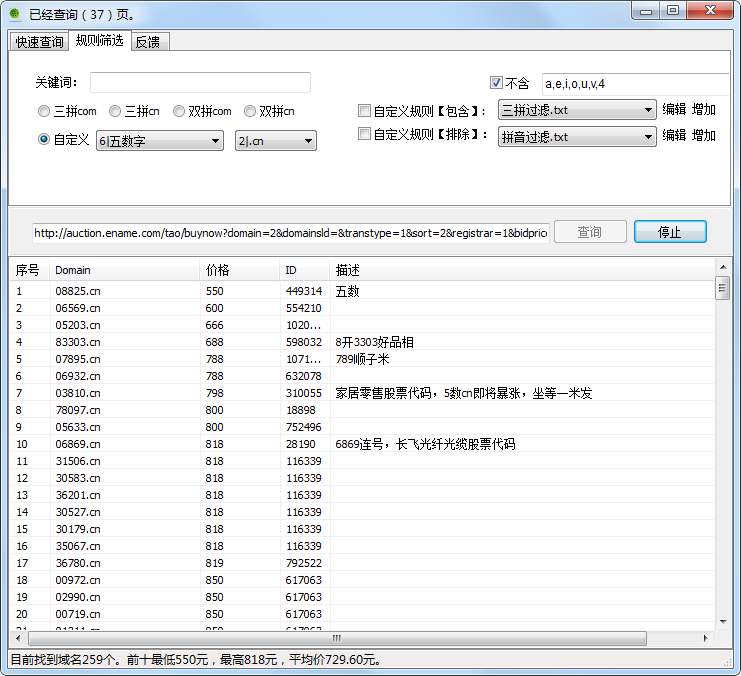Screen dimensions: 741x676
Task: Click 编辑 next to 三拼过滤.txt
Action: [x=674, y=110]
